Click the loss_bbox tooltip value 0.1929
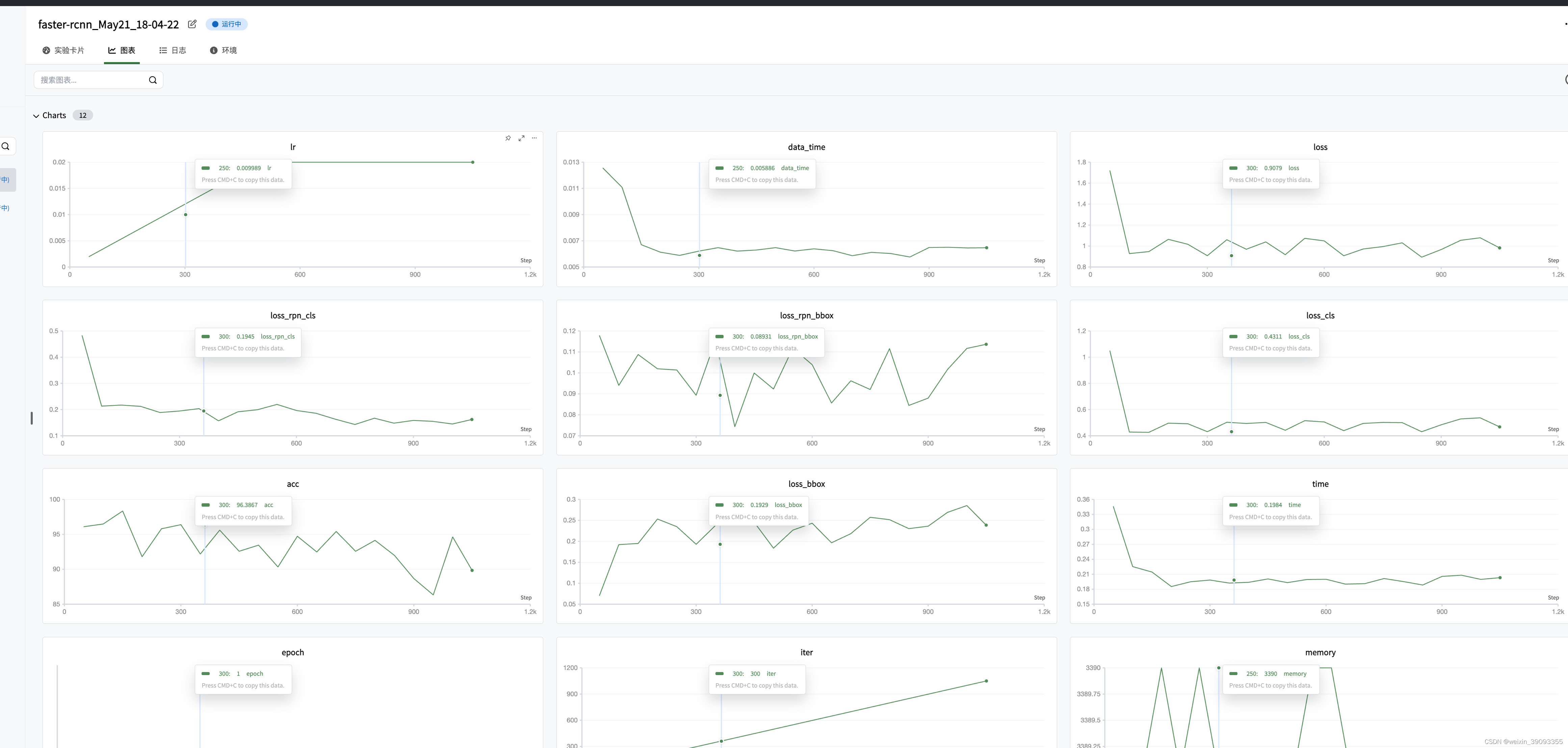 coord(759,505)
